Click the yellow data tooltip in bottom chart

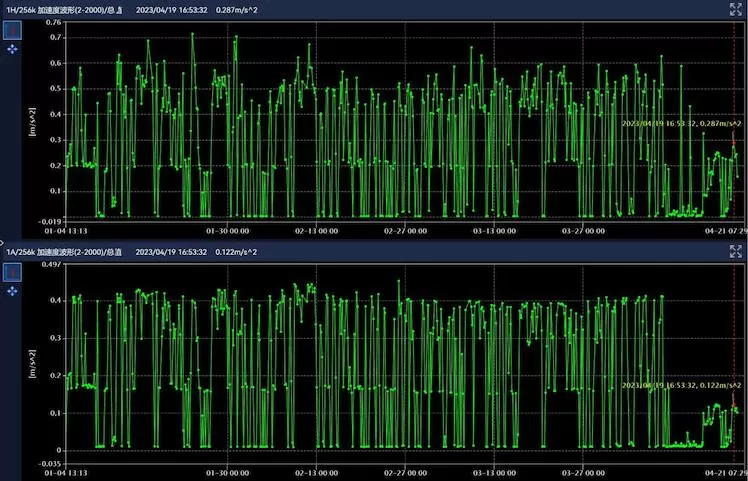click(x=680, y=384)
